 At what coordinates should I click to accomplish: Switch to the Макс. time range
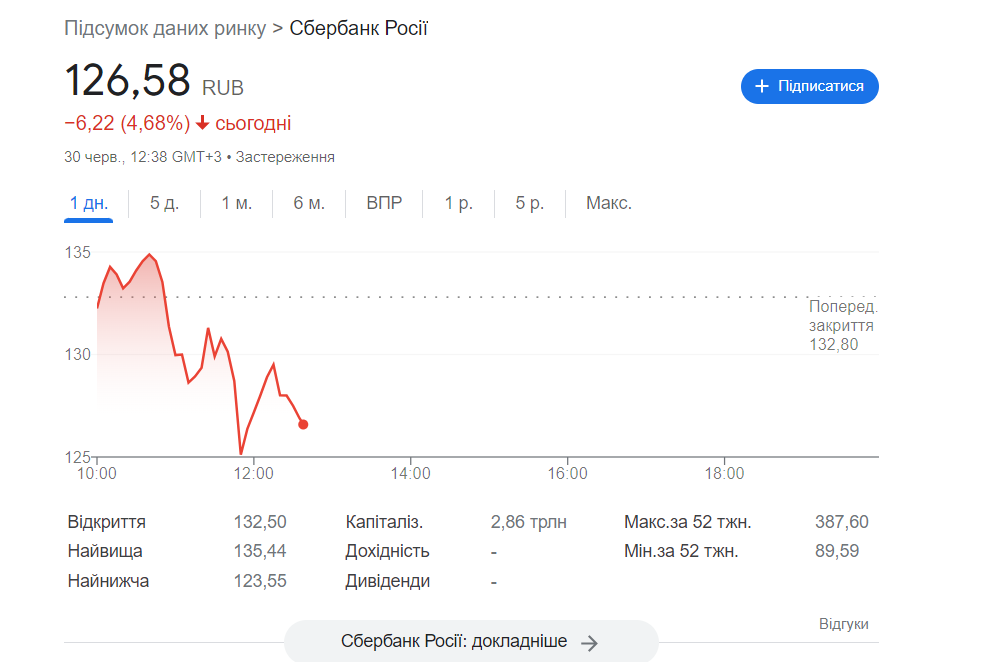tap(607, 202)
